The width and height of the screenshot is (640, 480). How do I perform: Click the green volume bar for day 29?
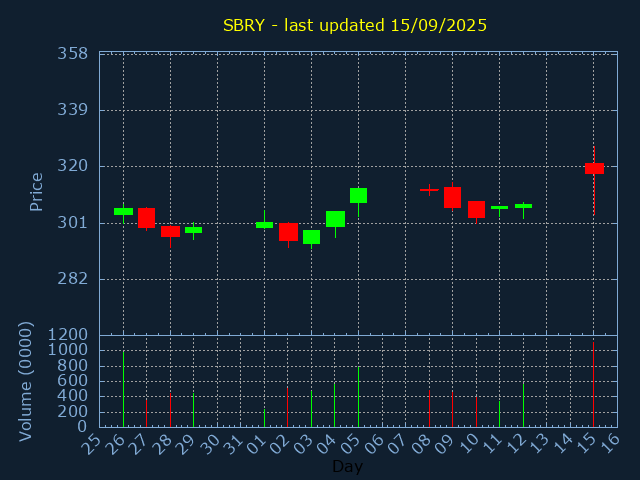point(193,410)
